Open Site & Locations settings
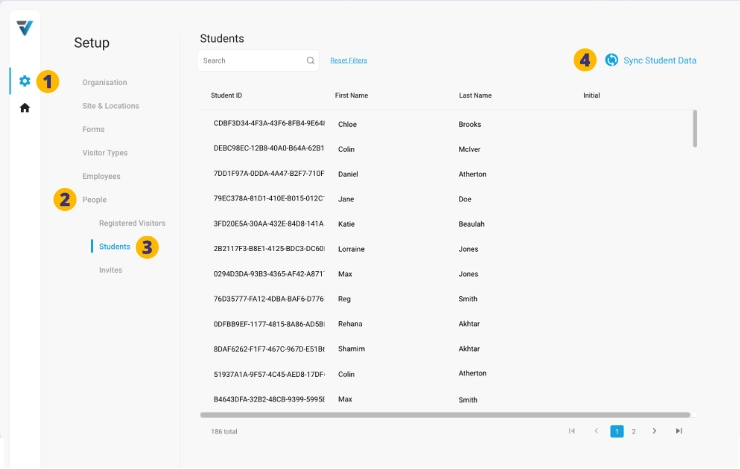This screenshot has width=740, height=469. (x=110, y=106)
